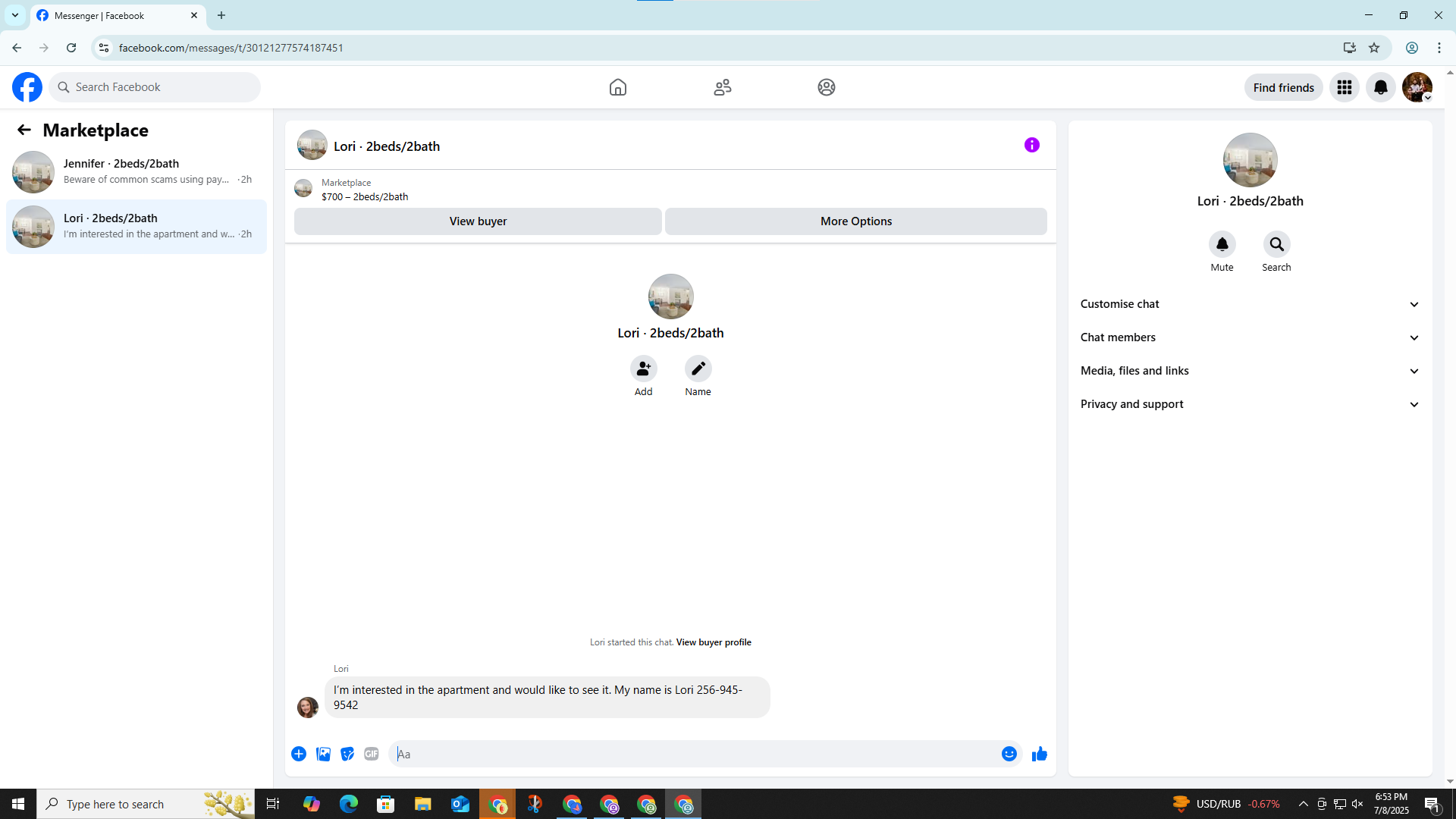
Task: Click the thumbs-up like send icon
Action: click(x=1039, y=754)
